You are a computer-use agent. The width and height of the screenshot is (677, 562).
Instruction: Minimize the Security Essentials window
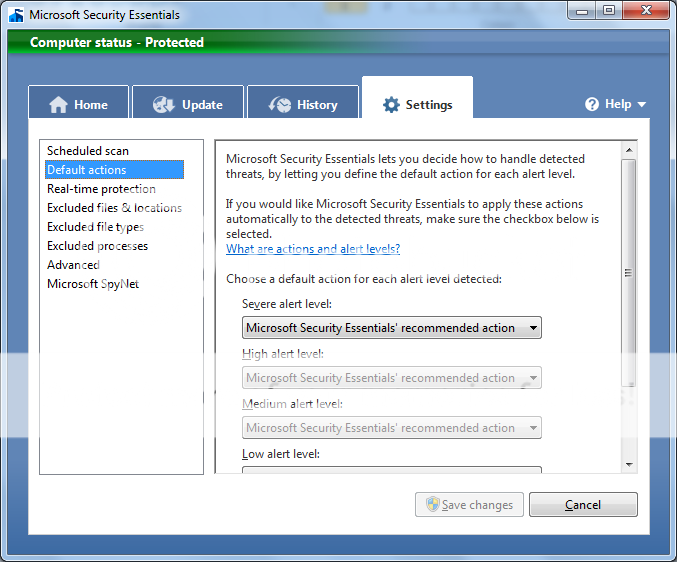coord(582,11)
